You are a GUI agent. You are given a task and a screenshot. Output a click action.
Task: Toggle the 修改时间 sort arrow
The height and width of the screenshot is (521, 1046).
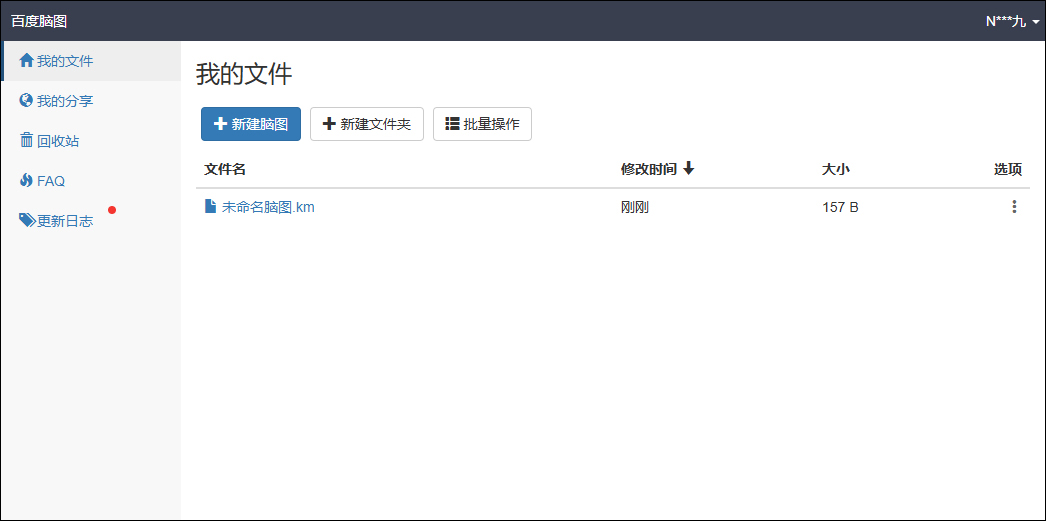[688, 169]
